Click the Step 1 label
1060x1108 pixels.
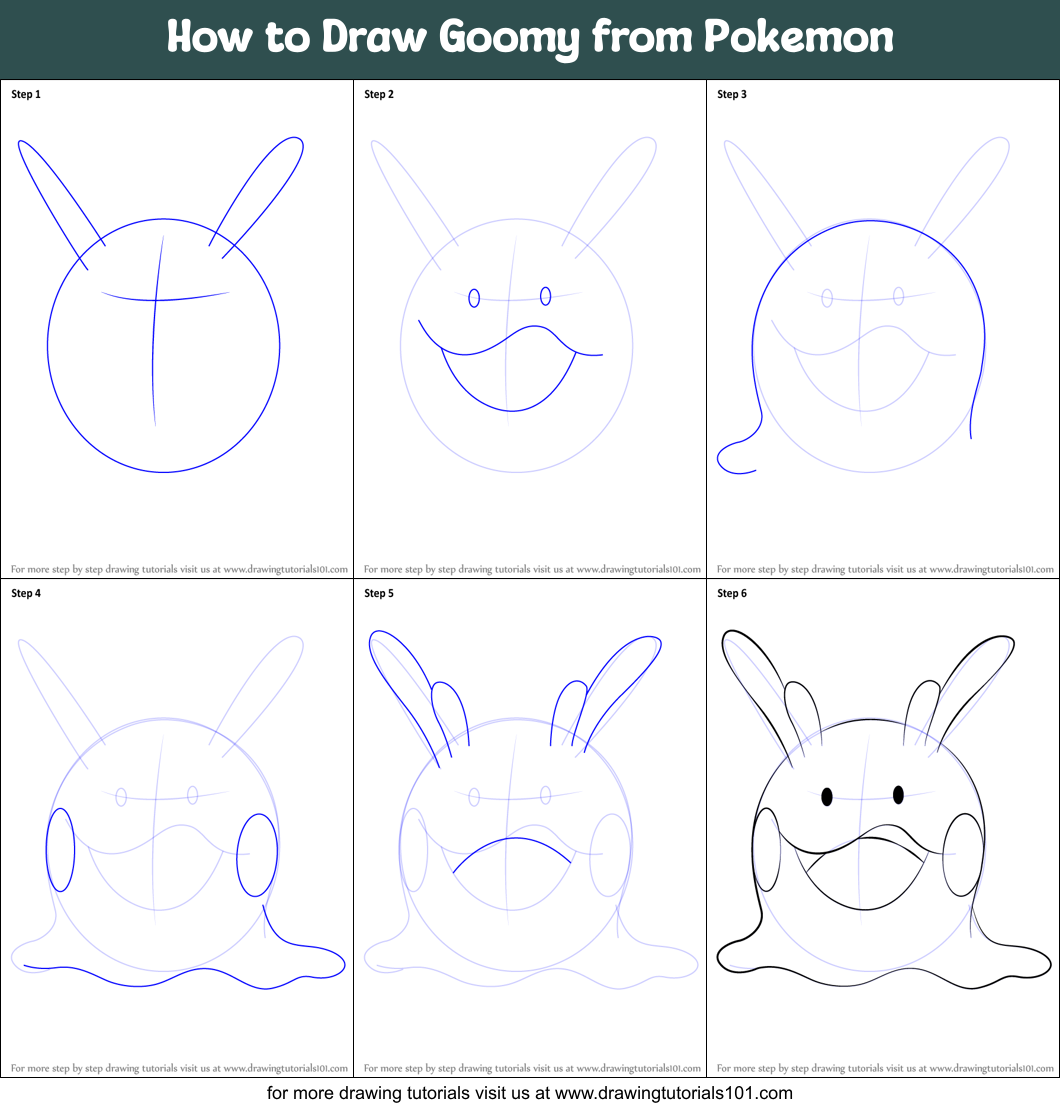(x=25, y=94)
